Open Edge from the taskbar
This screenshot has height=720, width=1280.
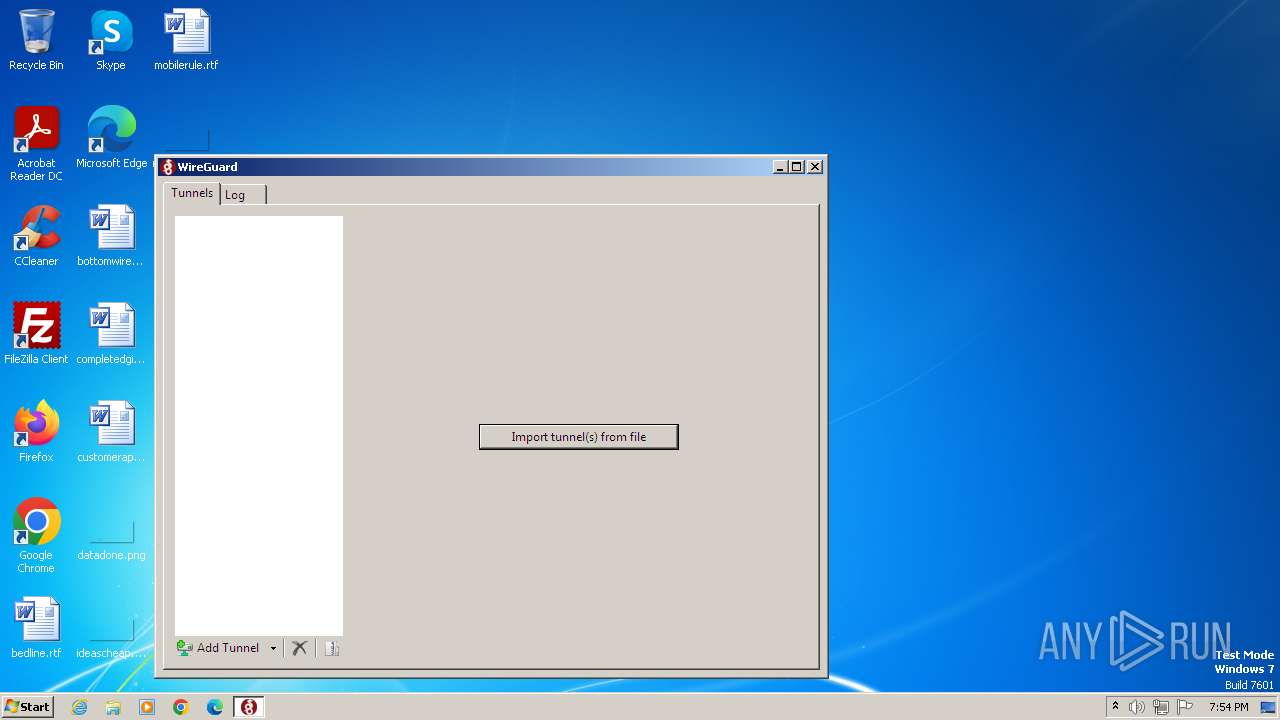[x=215, y=707]
